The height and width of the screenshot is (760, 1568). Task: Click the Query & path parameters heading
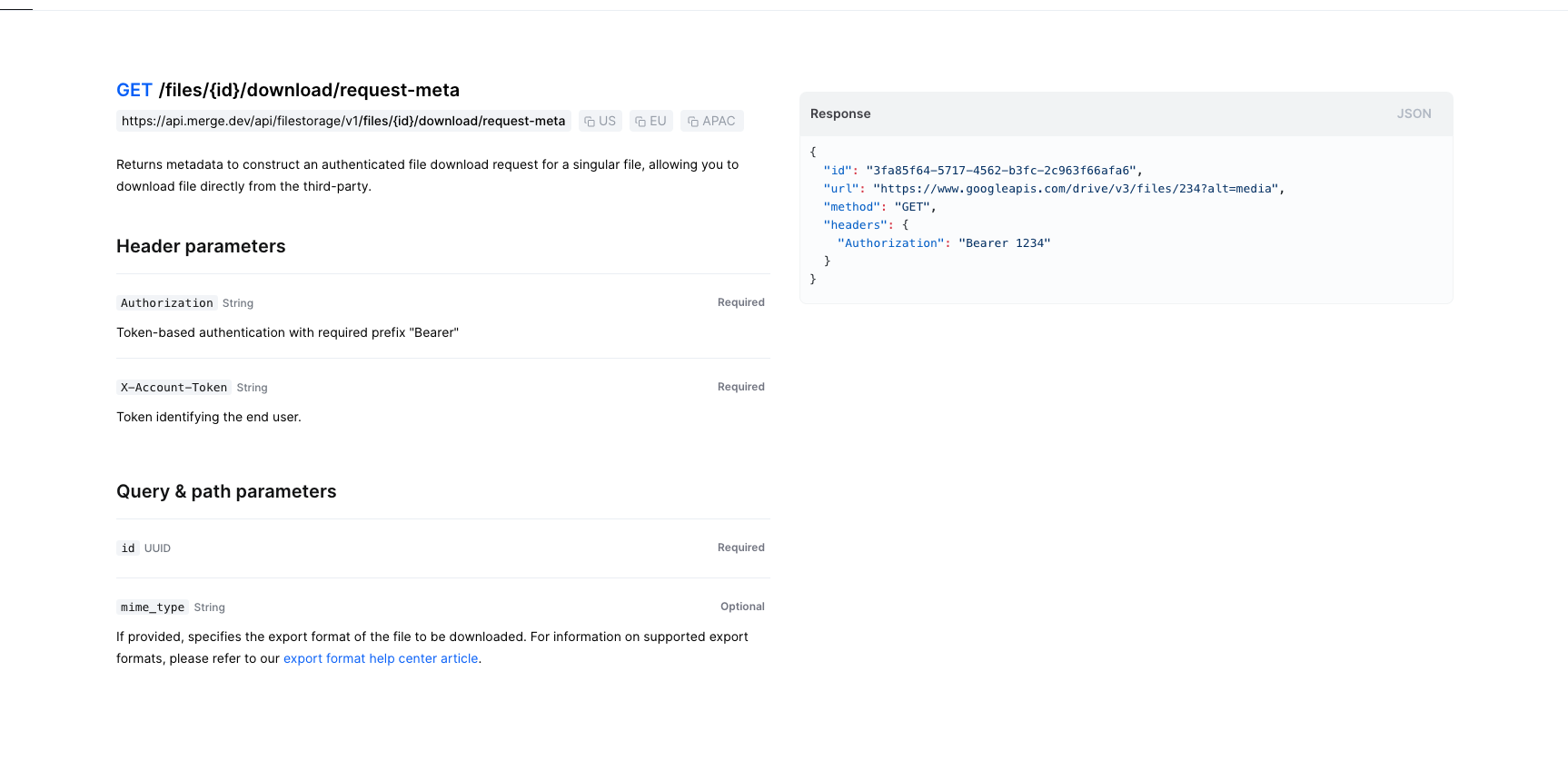[226, 491]
